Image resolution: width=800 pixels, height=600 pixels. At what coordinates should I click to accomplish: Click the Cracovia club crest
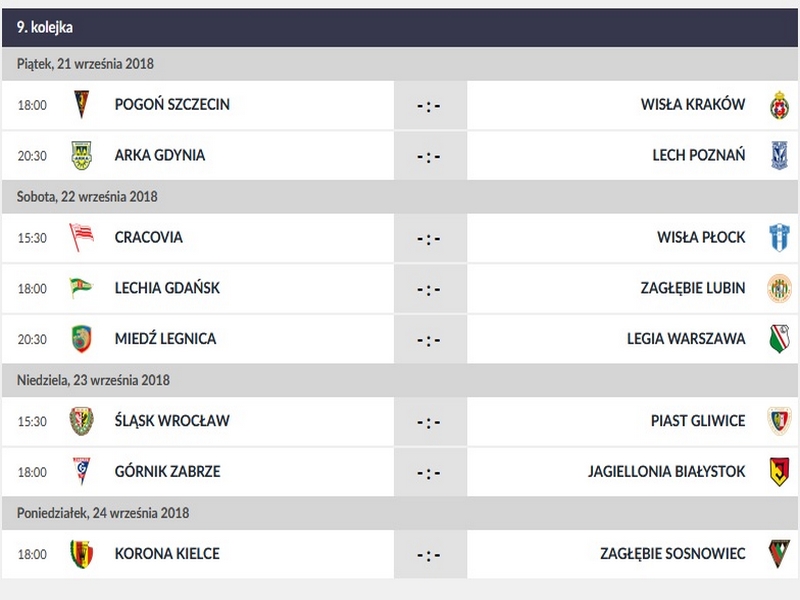pyautogui.click(x=81, y=238)
